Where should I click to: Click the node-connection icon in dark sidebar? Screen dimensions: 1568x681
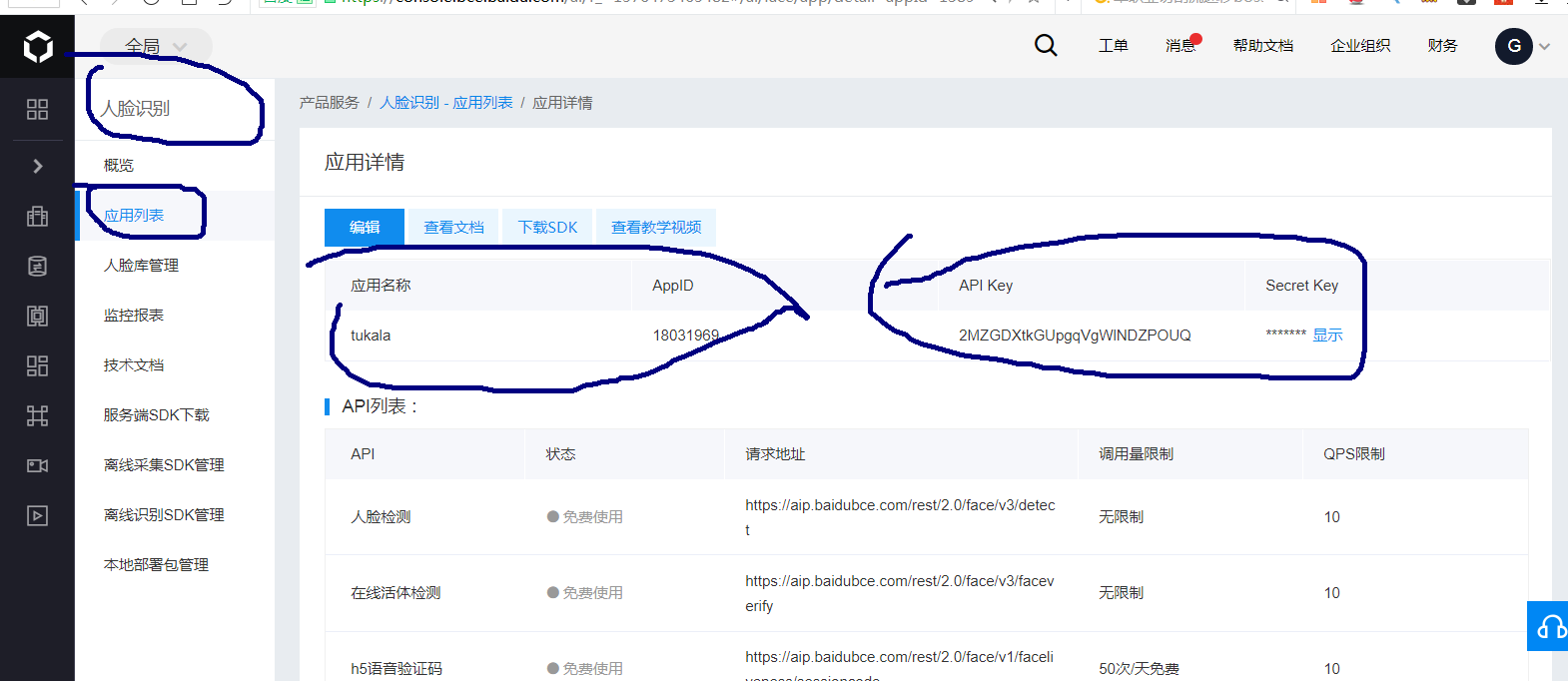[x=37, y=415]
